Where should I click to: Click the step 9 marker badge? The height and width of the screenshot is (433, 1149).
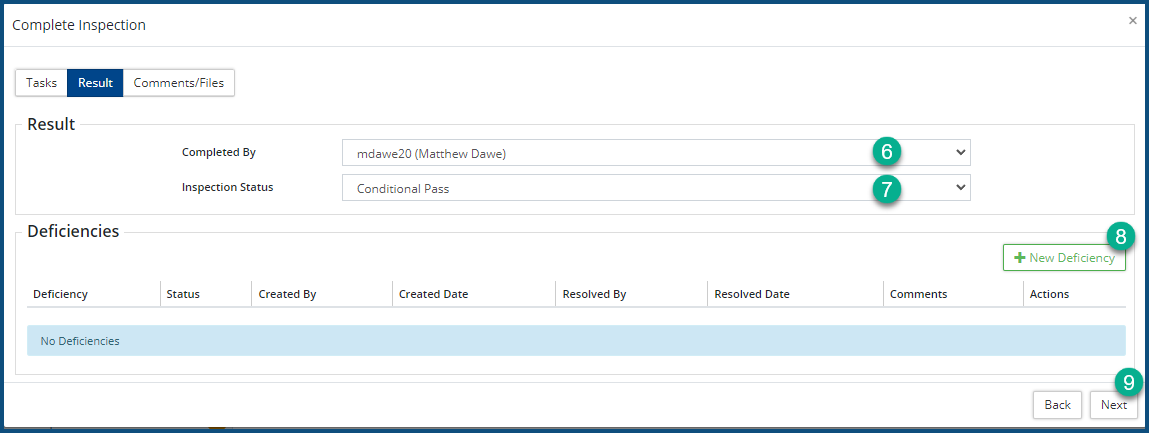[1129, 381]
